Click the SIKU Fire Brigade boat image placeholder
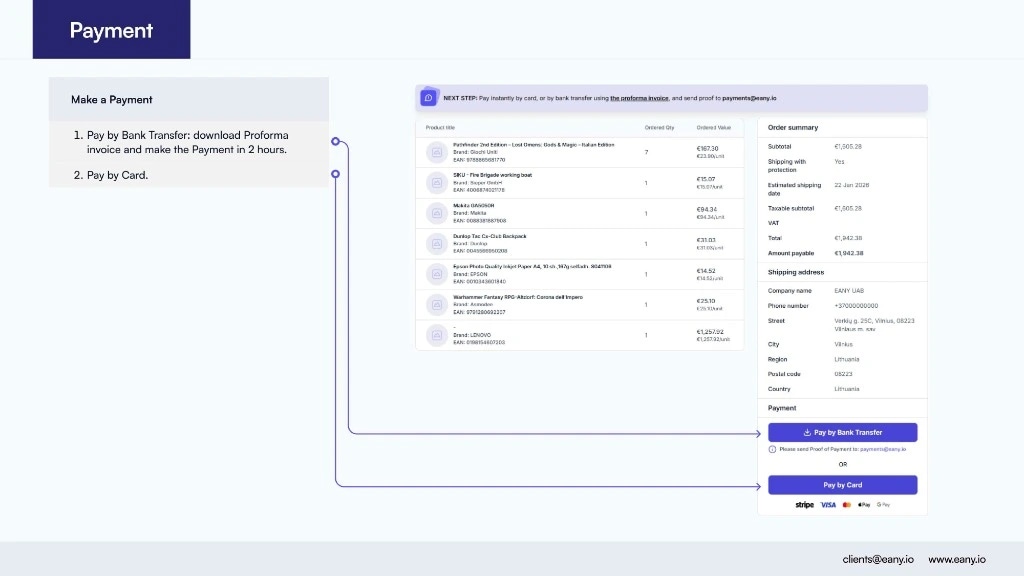 click(x=437, y=183)
